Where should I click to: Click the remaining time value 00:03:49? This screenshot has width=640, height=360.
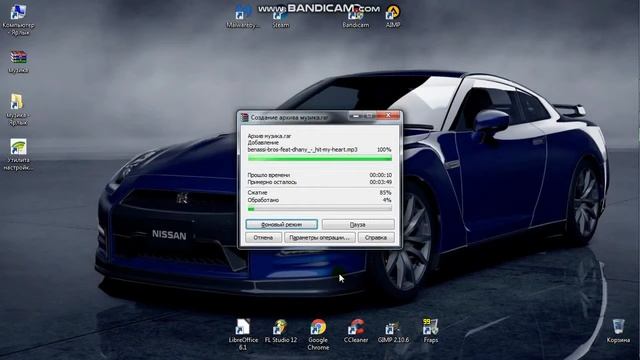[x=380, y=182]
